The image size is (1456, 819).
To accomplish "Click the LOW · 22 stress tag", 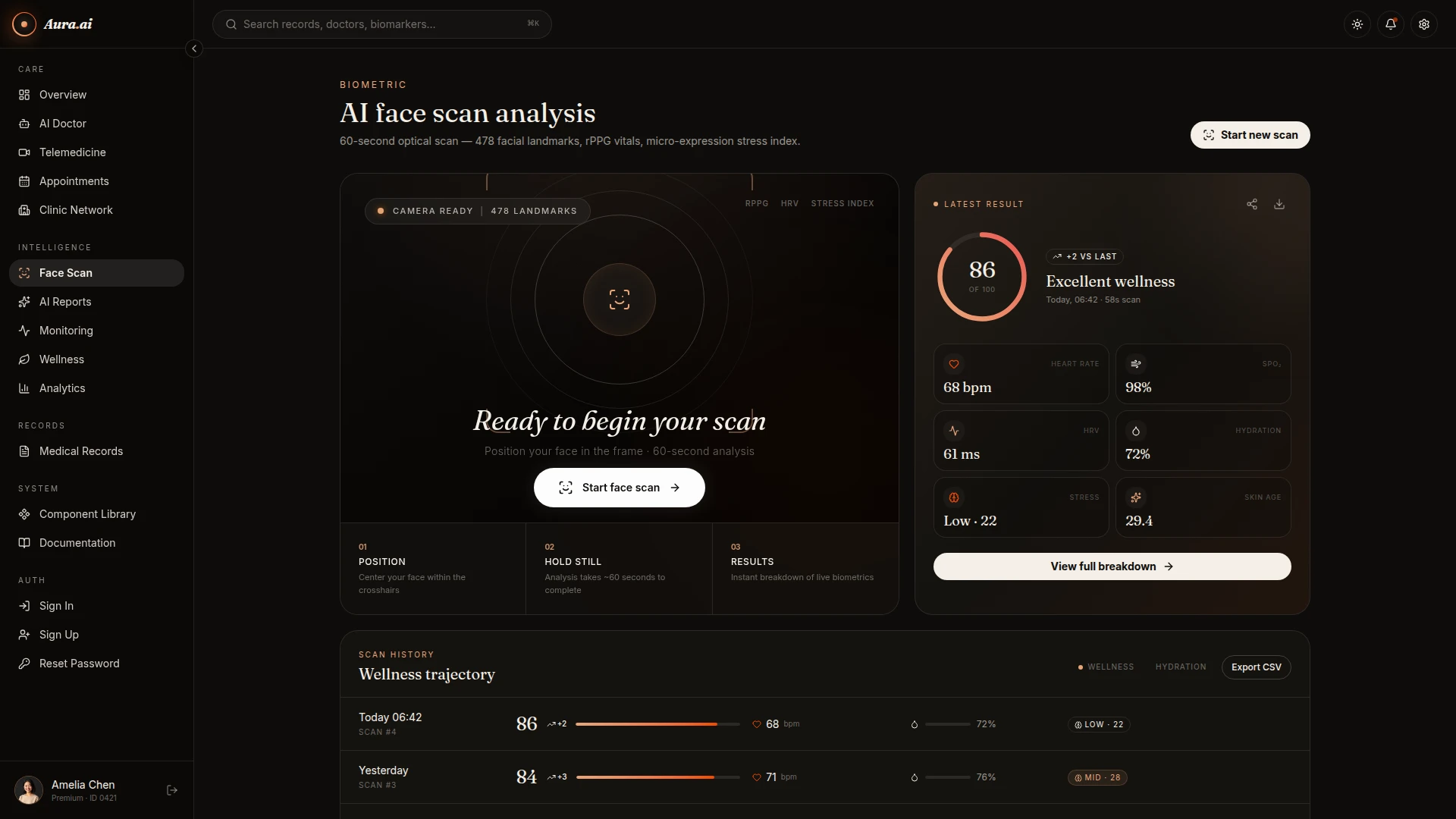I will pos(1099,724).
